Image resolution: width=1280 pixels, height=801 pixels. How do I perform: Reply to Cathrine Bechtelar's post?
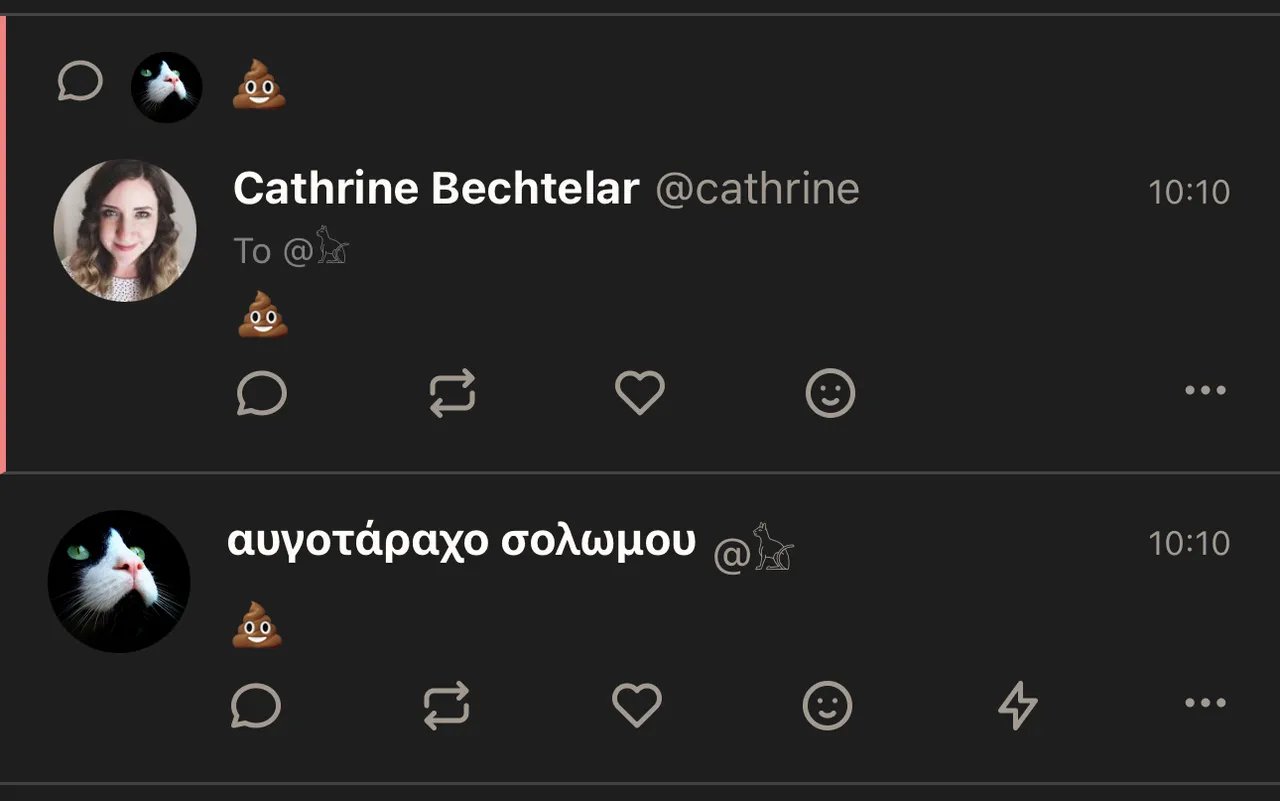point(262,393)
